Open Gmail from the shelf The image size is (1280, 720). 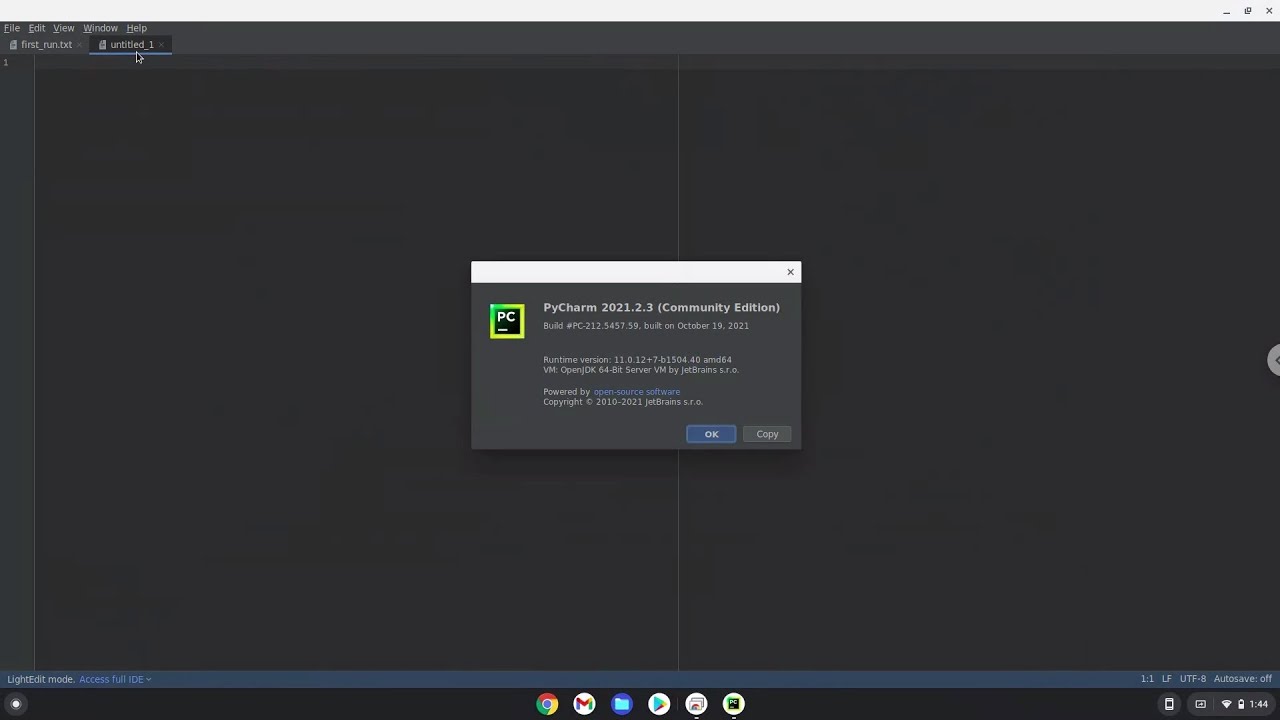[584, 704]
